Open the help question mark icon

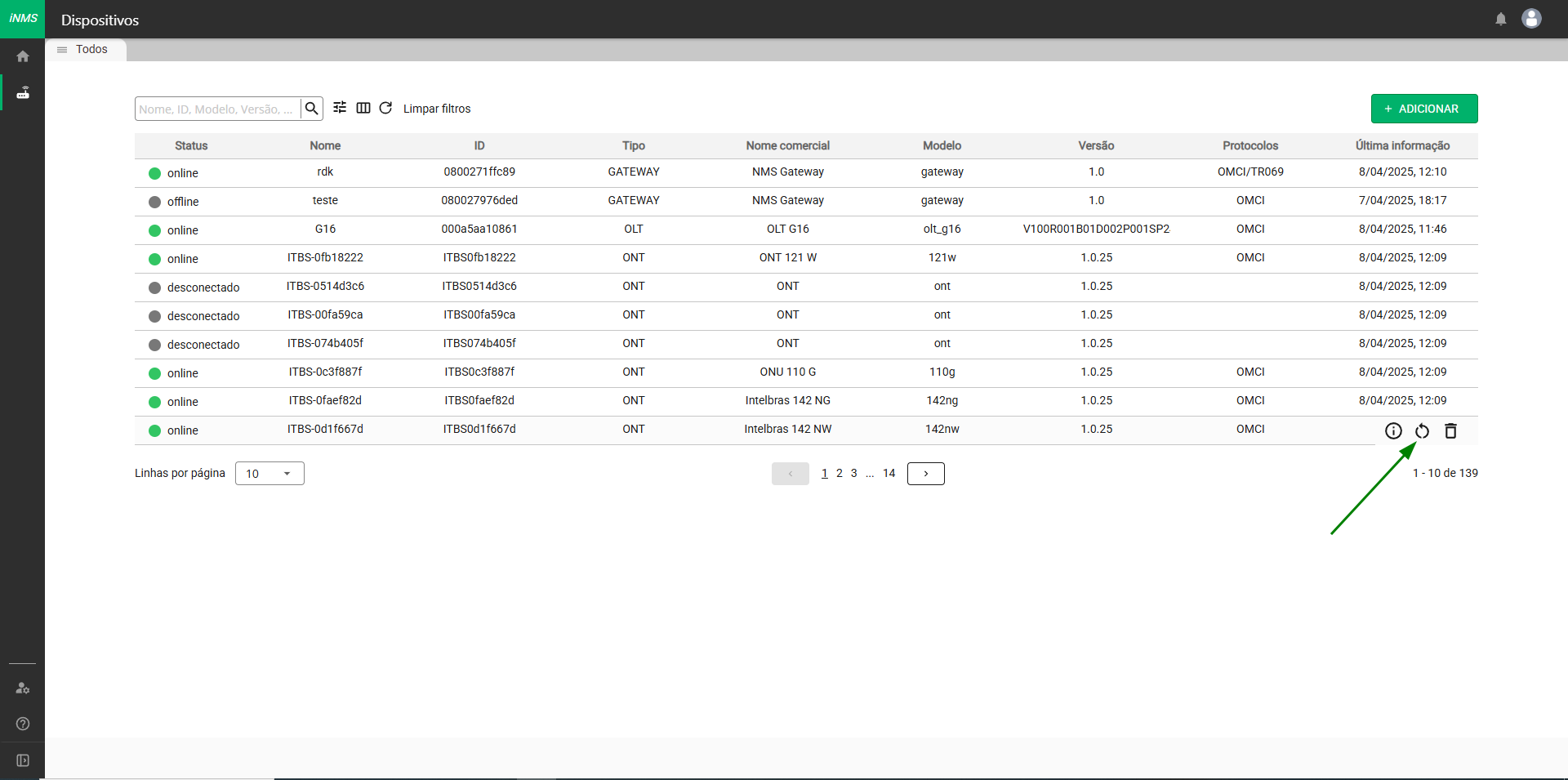[x=23, y=724]
